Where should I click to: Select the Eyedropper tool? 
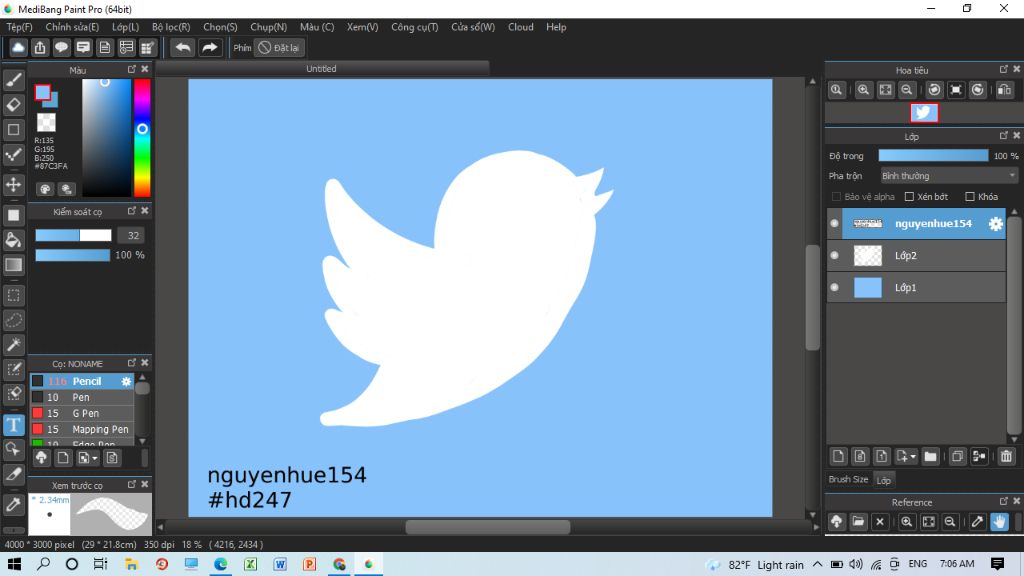pyautogui.click(x=14, y=504)
